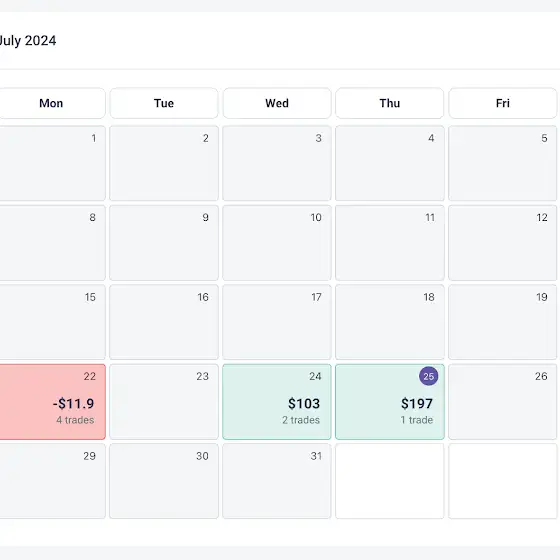Open the highlighted July 25 date badge

(x=428, y=376)
